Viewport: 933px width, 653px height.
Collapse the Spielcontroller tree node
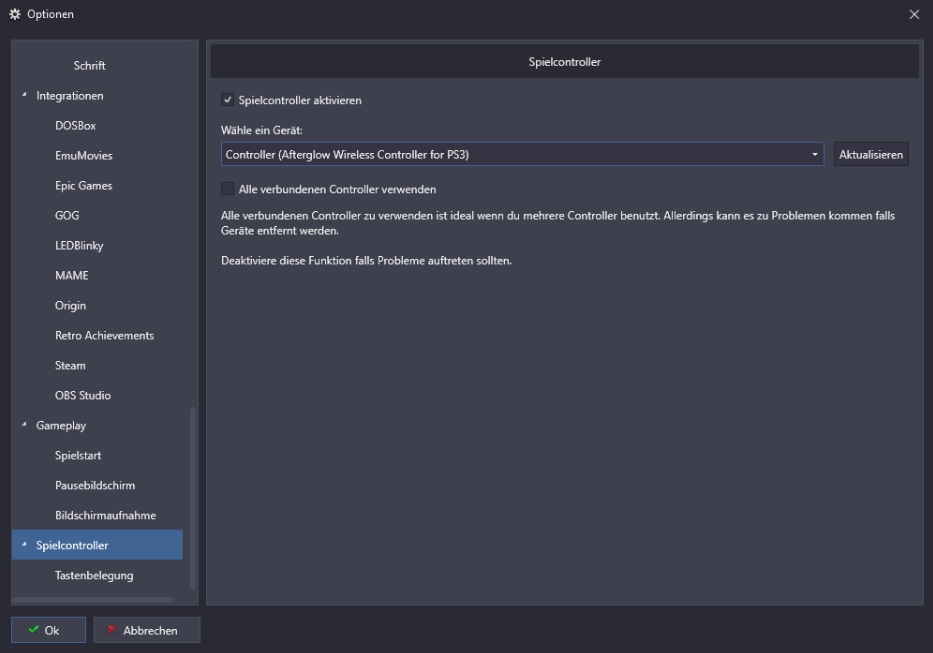coord(24,545)
